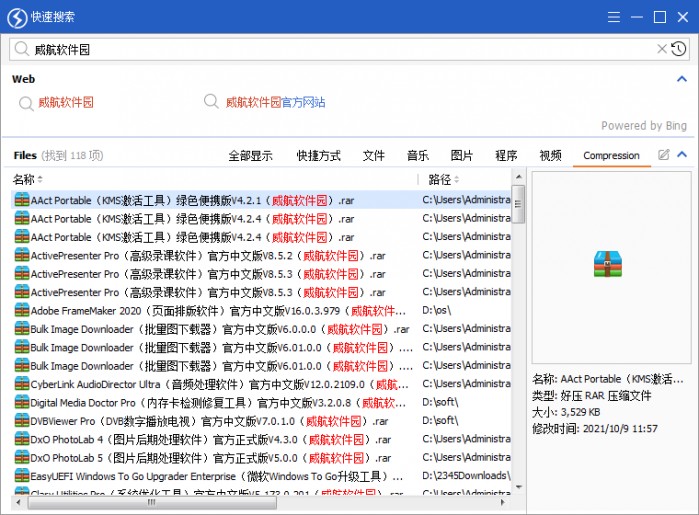Click RAR icon of ActivePresenter Pro V8.5.2
Viewport: 699px width, 515px height.
point(22,255)
